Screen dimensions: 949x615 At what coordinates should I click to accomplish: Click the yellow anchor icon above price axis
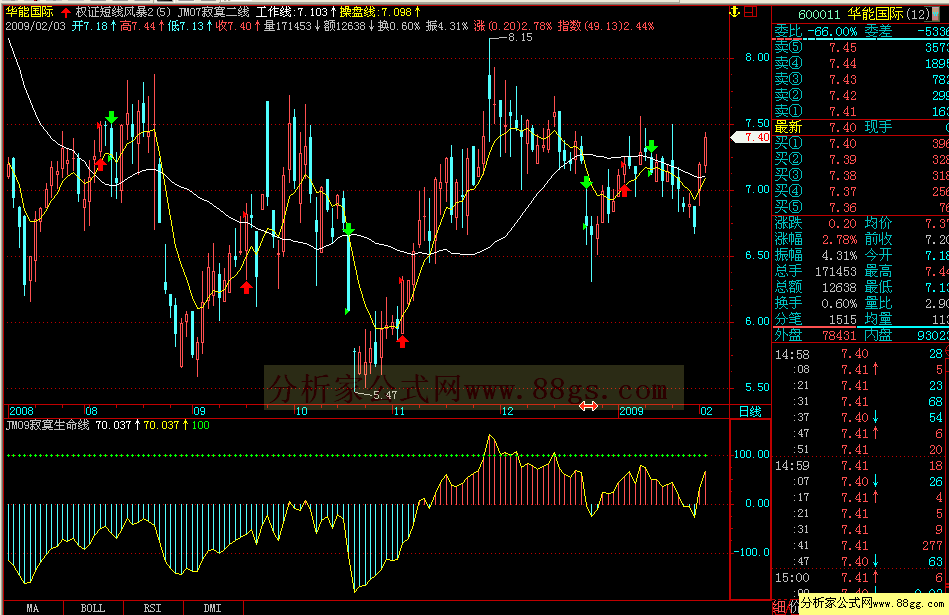coord(735,12)
